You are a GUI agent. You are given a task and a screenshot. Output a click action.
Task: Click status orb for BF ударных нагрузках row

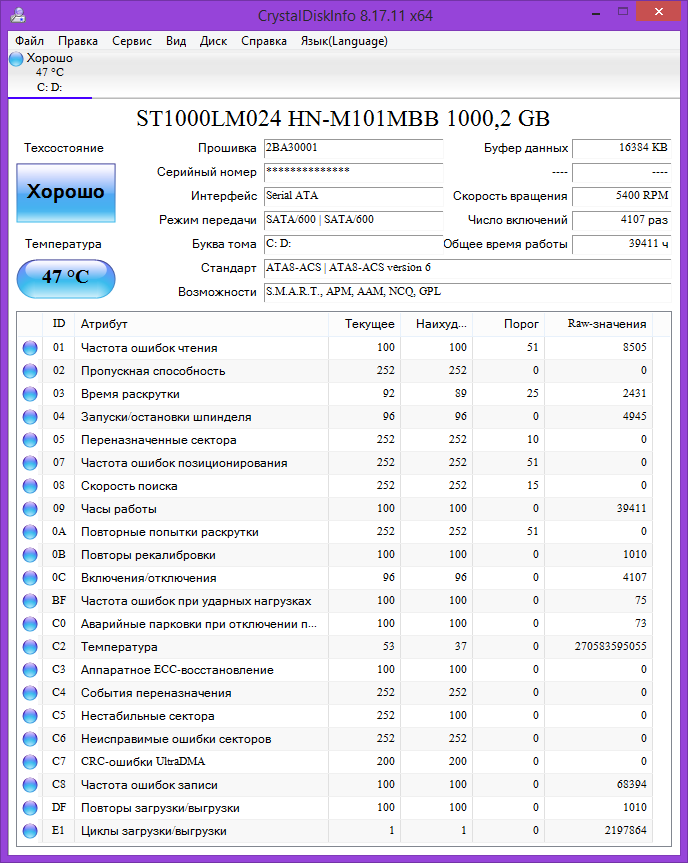30,601
